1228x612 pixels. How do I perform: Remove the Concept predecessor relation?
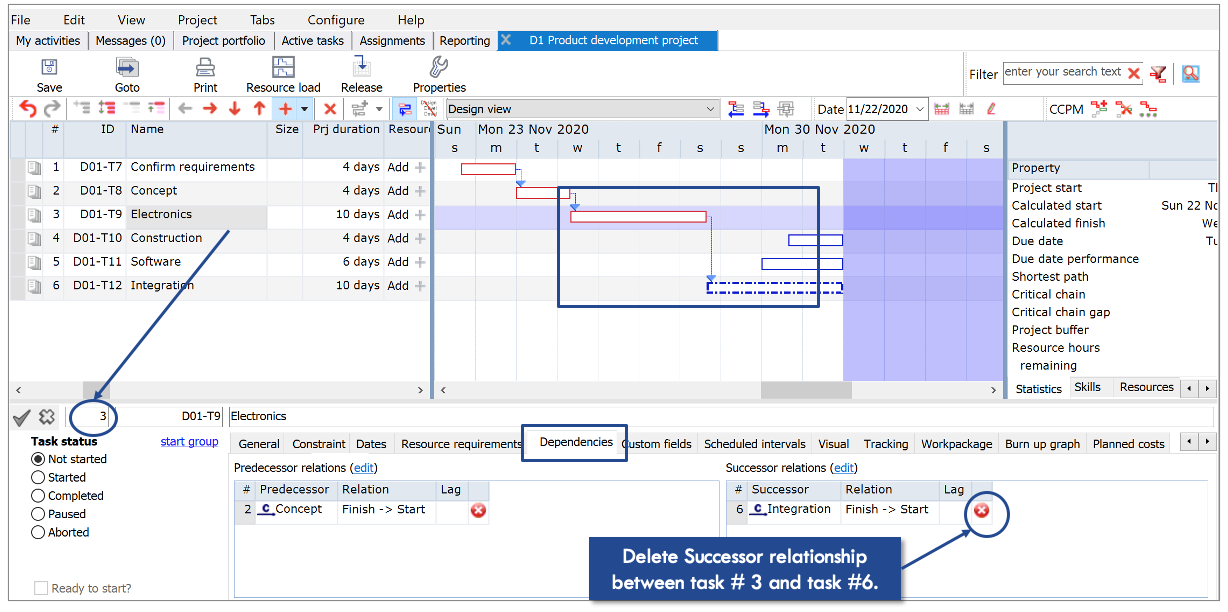click(x=478, y=511)
